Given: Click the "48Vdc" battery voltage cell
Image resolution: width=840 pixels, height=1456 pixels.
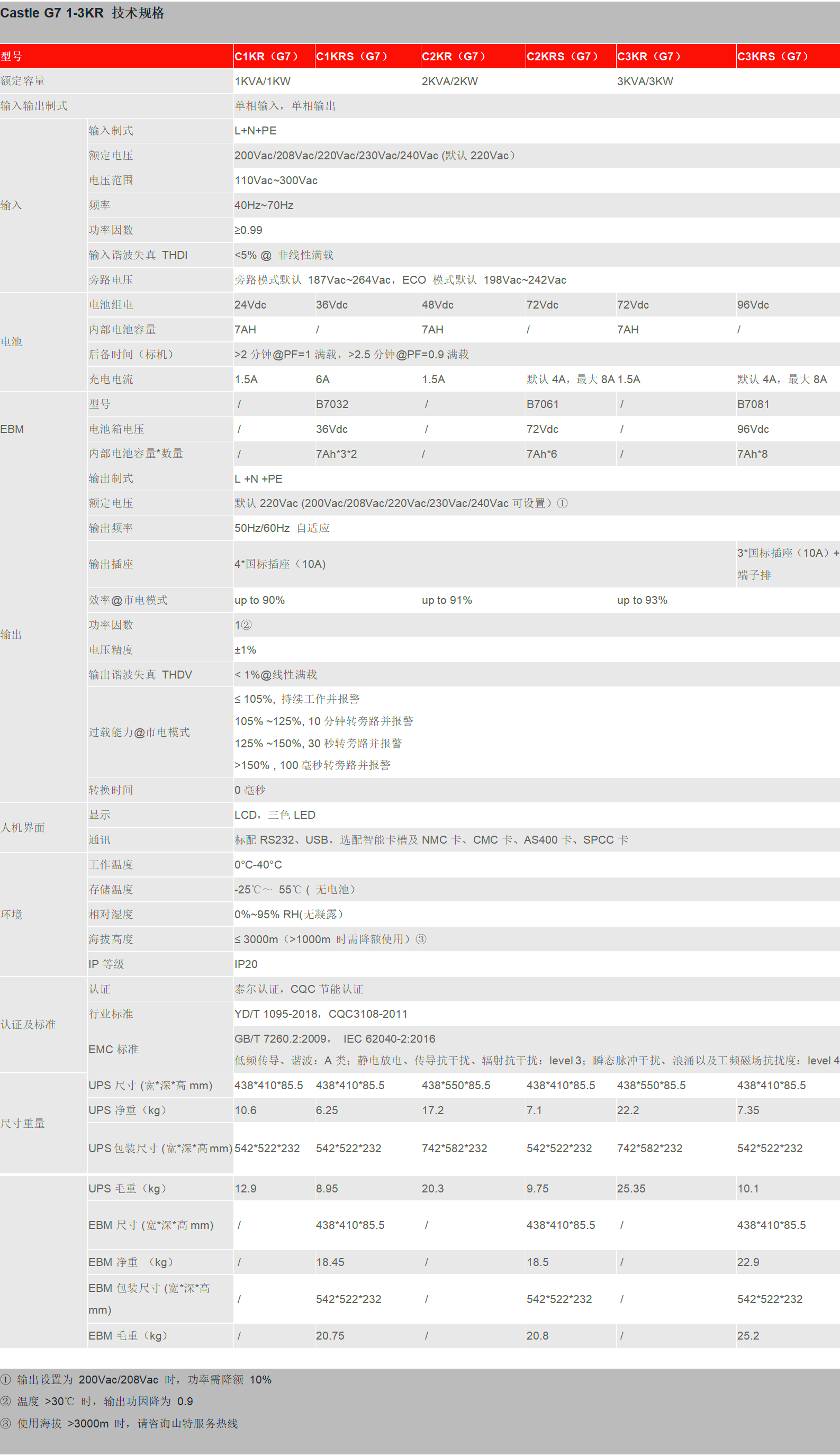Looking at the screenshot, I should (x=437, y=304).
